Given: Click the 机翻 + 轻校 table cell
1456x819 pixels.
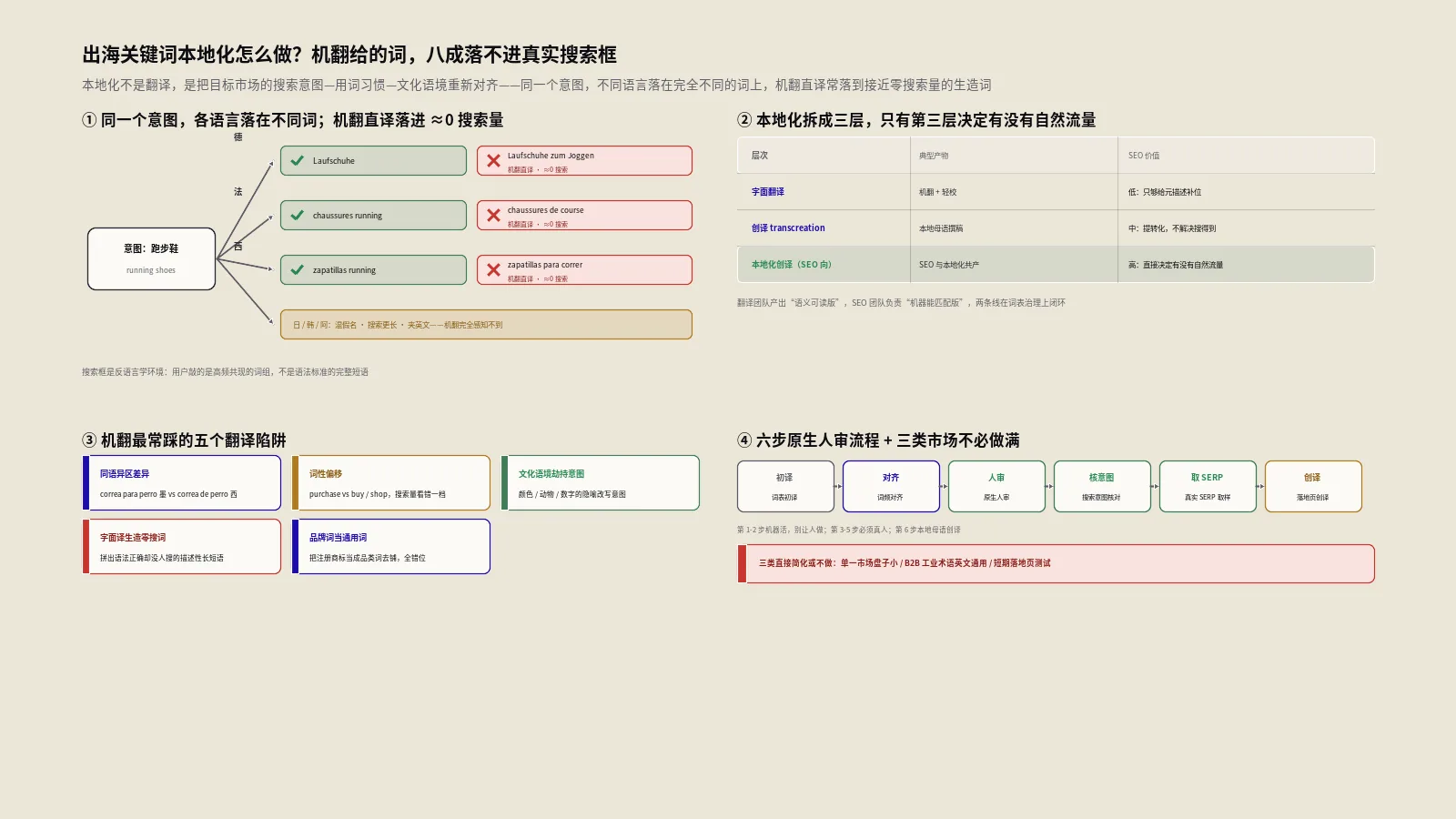Looking at the screenshot, I should coord(938,192).
